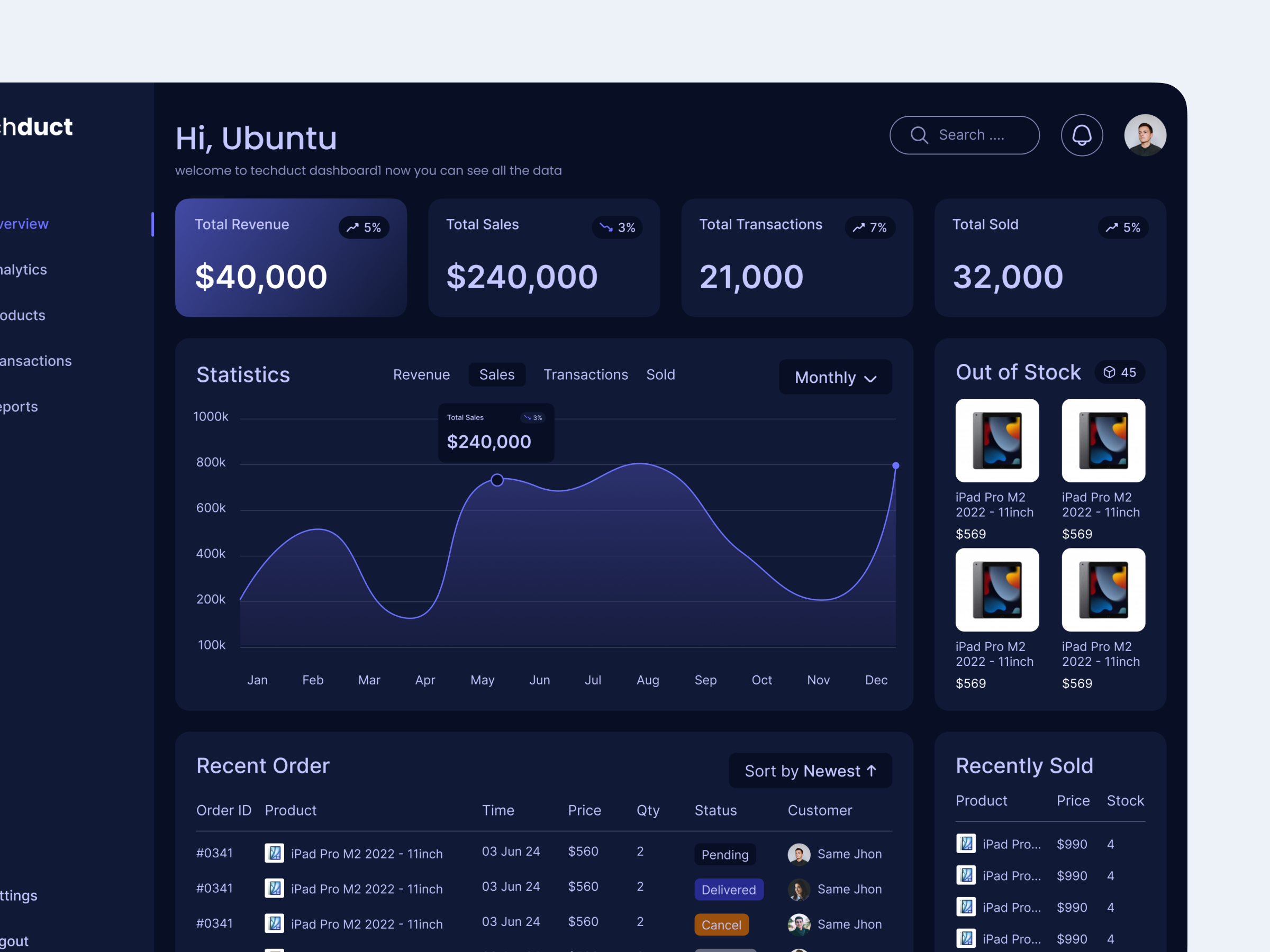The height and width of the screenshot is (952, 1270).
Task: Click the iPad icon on the first Recently Sold entry
Action: pos(966,844)
